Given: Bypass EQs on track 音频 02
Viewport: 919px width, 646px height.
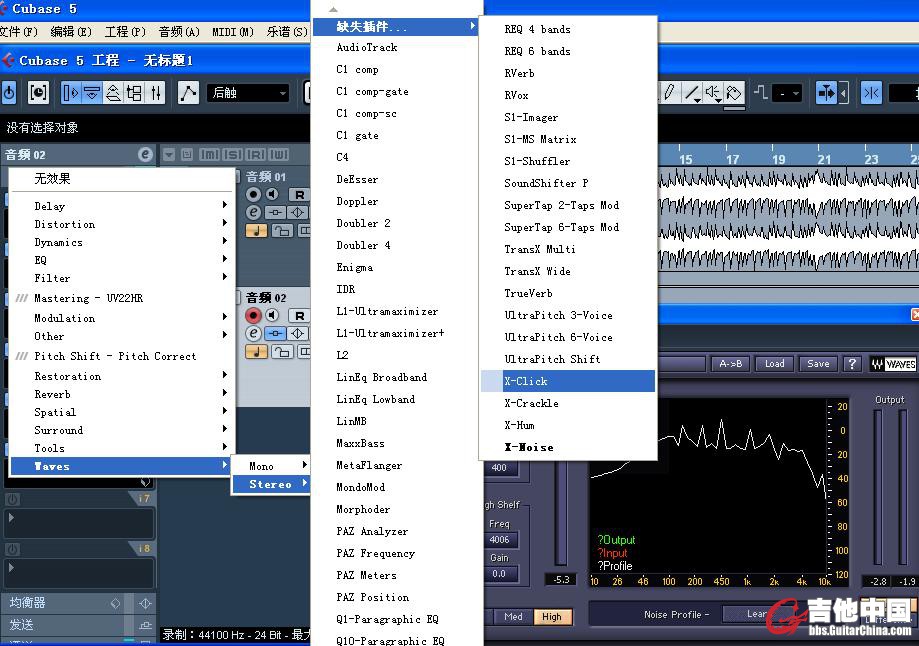Looking at the screenshot, I should point(297,334).
